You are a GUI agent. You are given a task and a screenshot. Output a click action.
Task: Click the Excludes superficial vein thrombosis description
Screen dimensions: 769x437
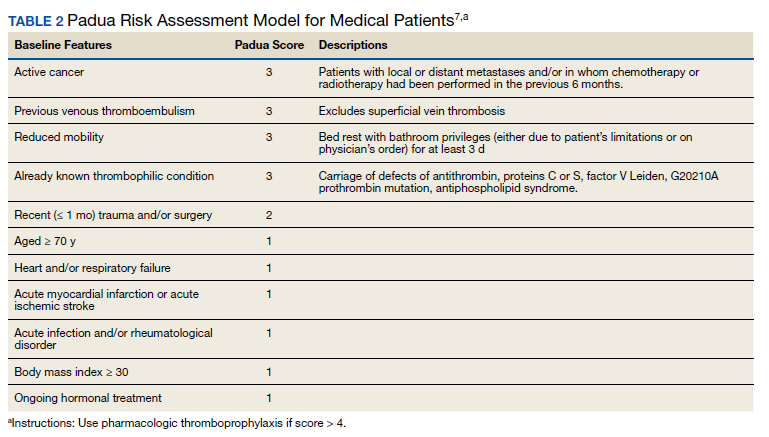tap(412, 110)
